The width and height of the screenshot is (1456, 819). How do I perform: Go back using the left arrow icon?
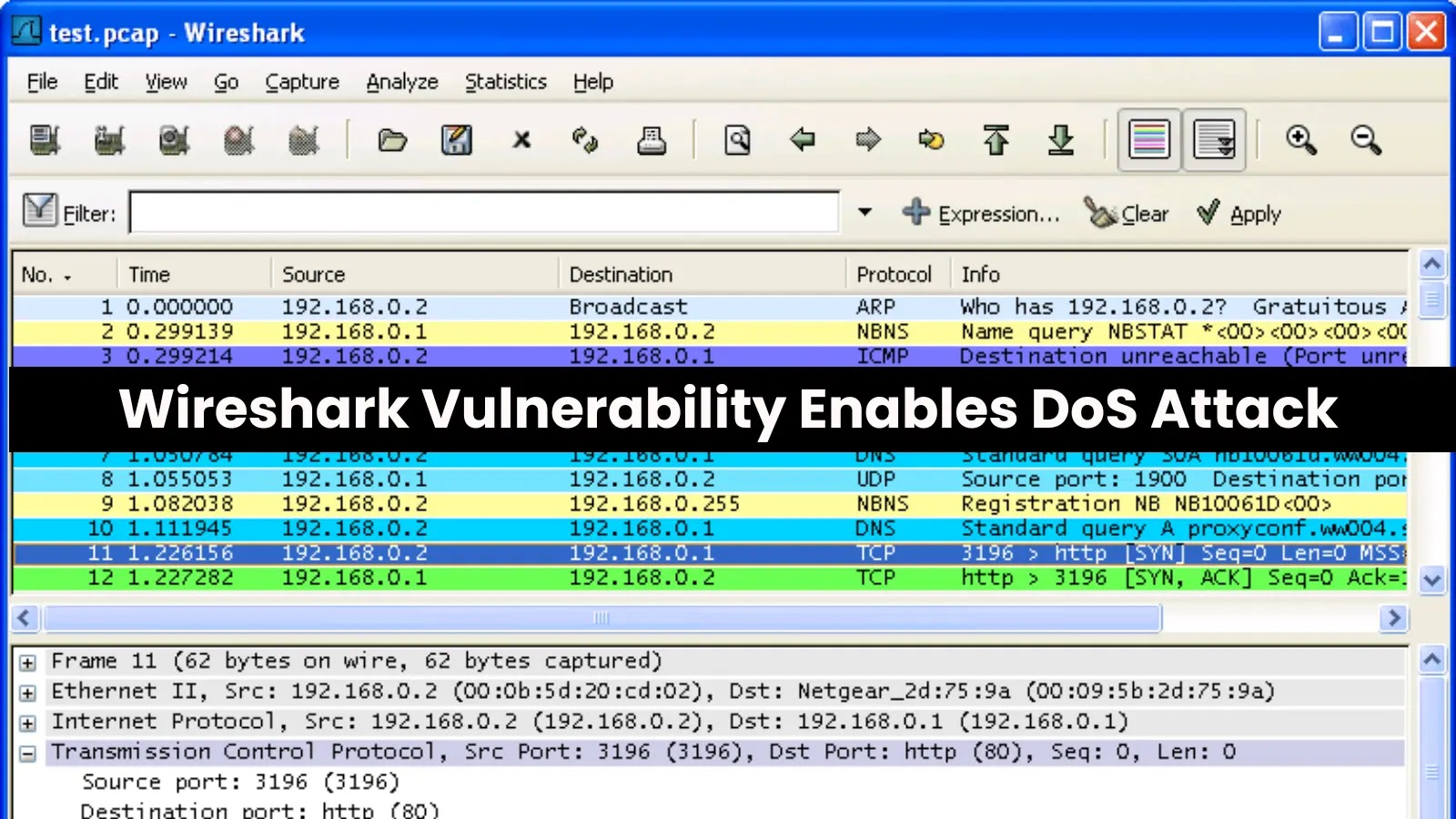(x=803, y=140)
